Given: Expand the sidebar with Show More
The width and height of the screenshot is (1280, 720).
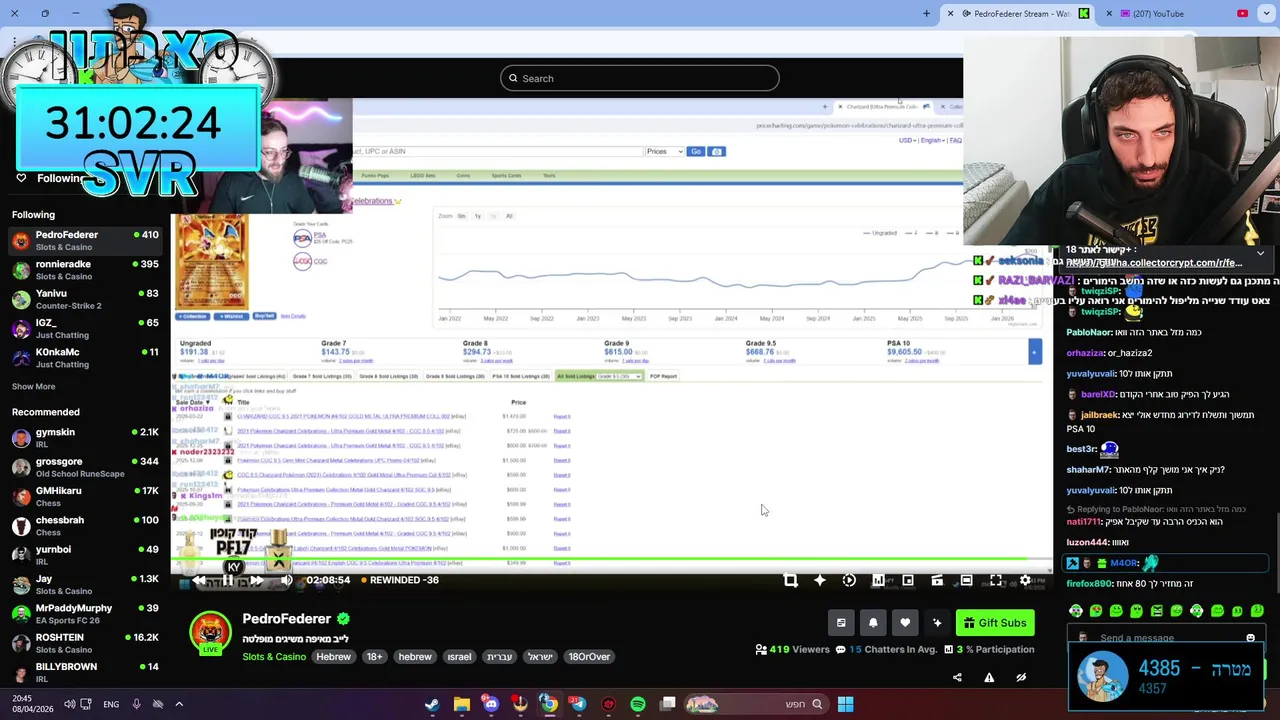Looking at the screenshot, I should click(x=34, y=386).
